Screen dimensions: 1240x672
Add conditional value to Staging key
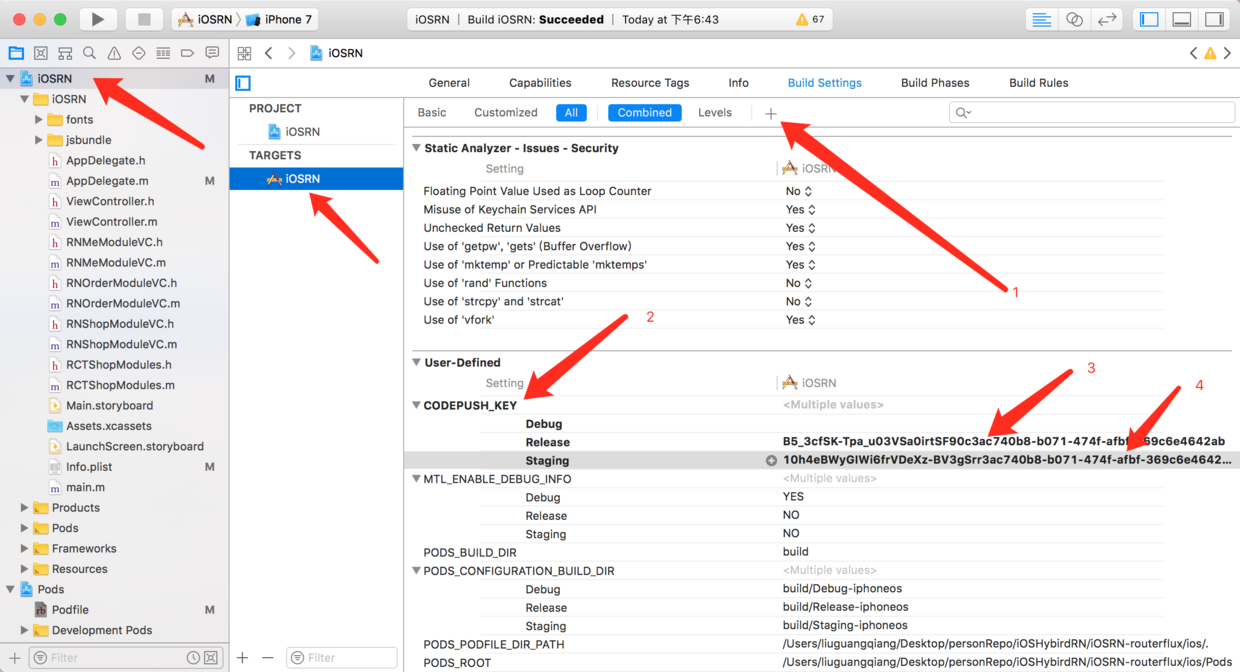[771, 461]
